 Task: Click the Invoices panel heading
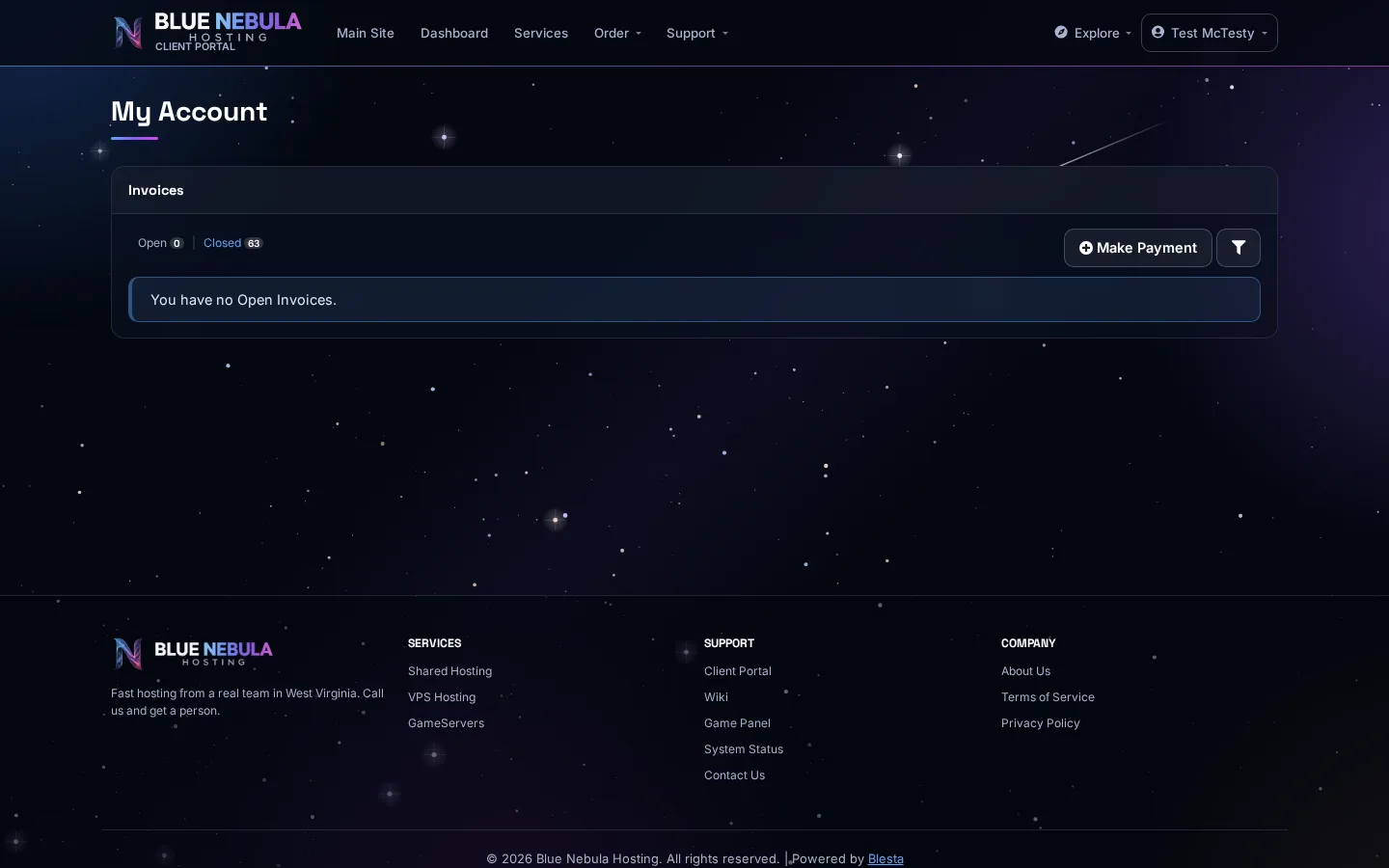(155, 190)
